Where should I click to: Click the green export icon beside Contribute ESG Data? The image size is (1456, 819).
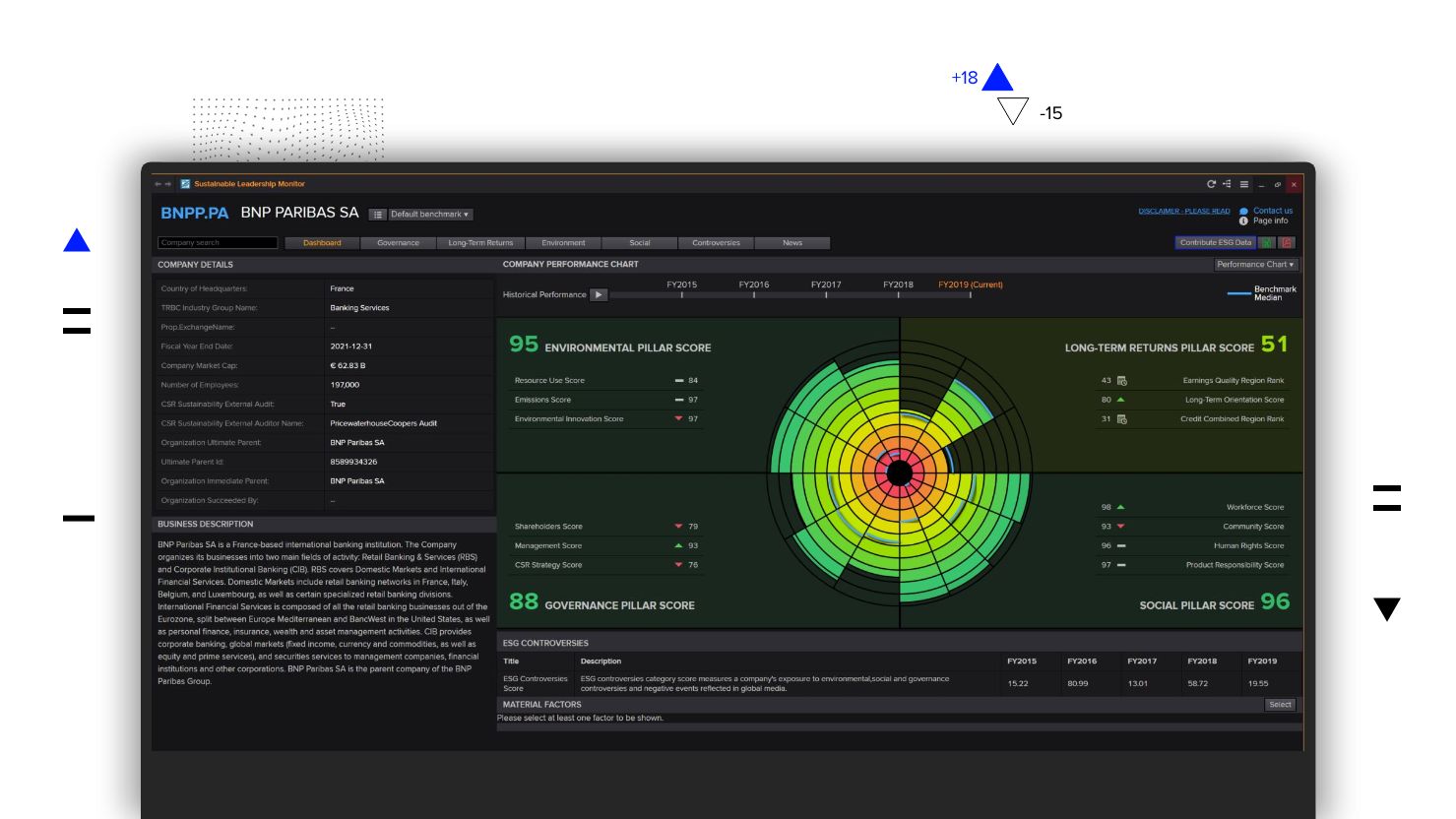point(1267,242)
